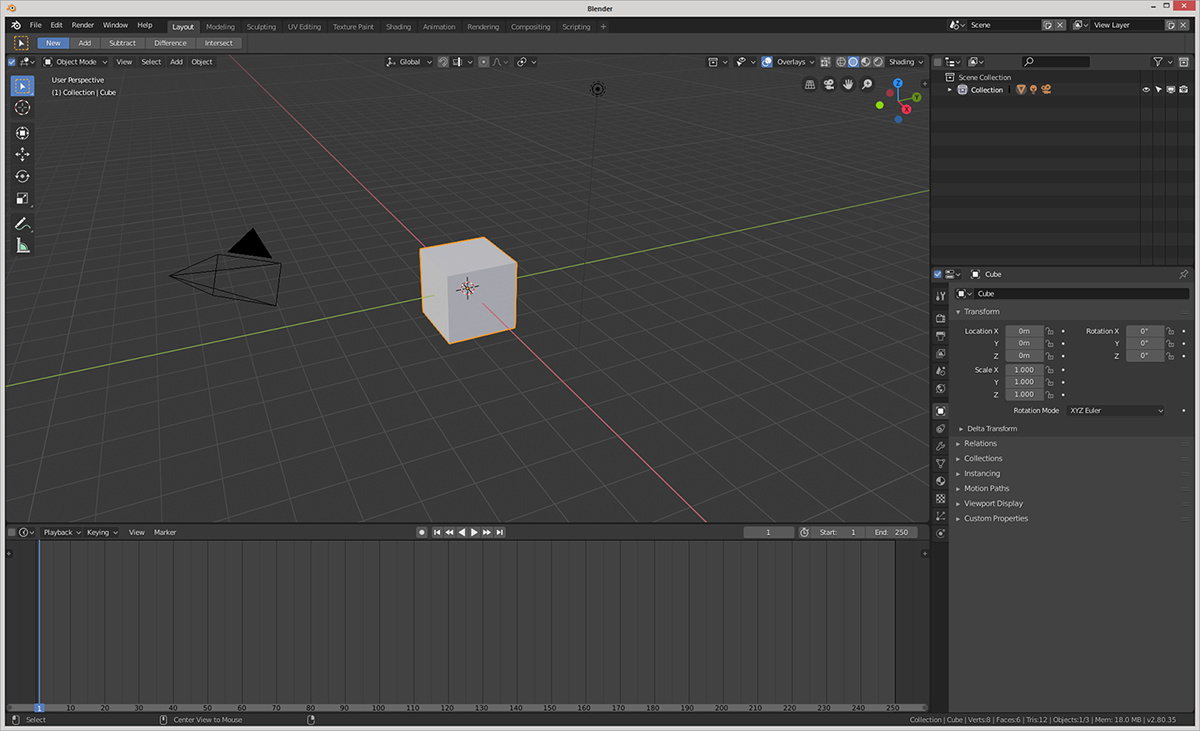The width and height of the screenshot is (1200, 731).
Task: Select the Scale tool in toolbar
Action: pos(22,198)
